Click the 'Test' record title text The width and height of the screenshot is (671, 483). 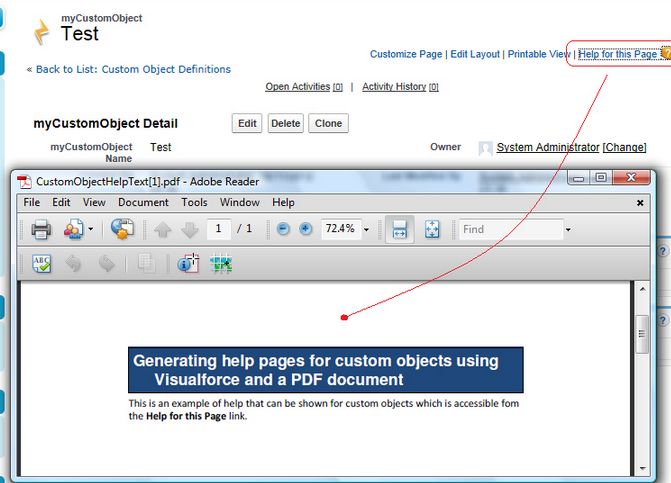[80, 34]
